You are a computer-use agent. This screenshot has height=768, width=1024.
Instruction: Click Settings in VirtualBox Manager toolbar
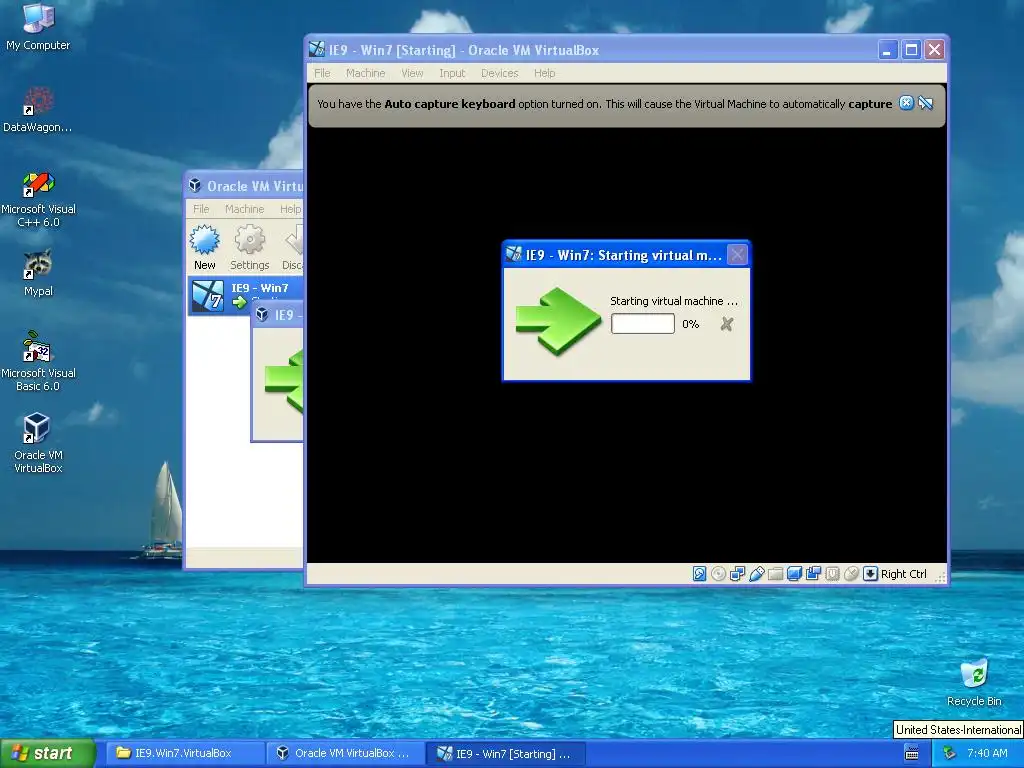(249, 248)
